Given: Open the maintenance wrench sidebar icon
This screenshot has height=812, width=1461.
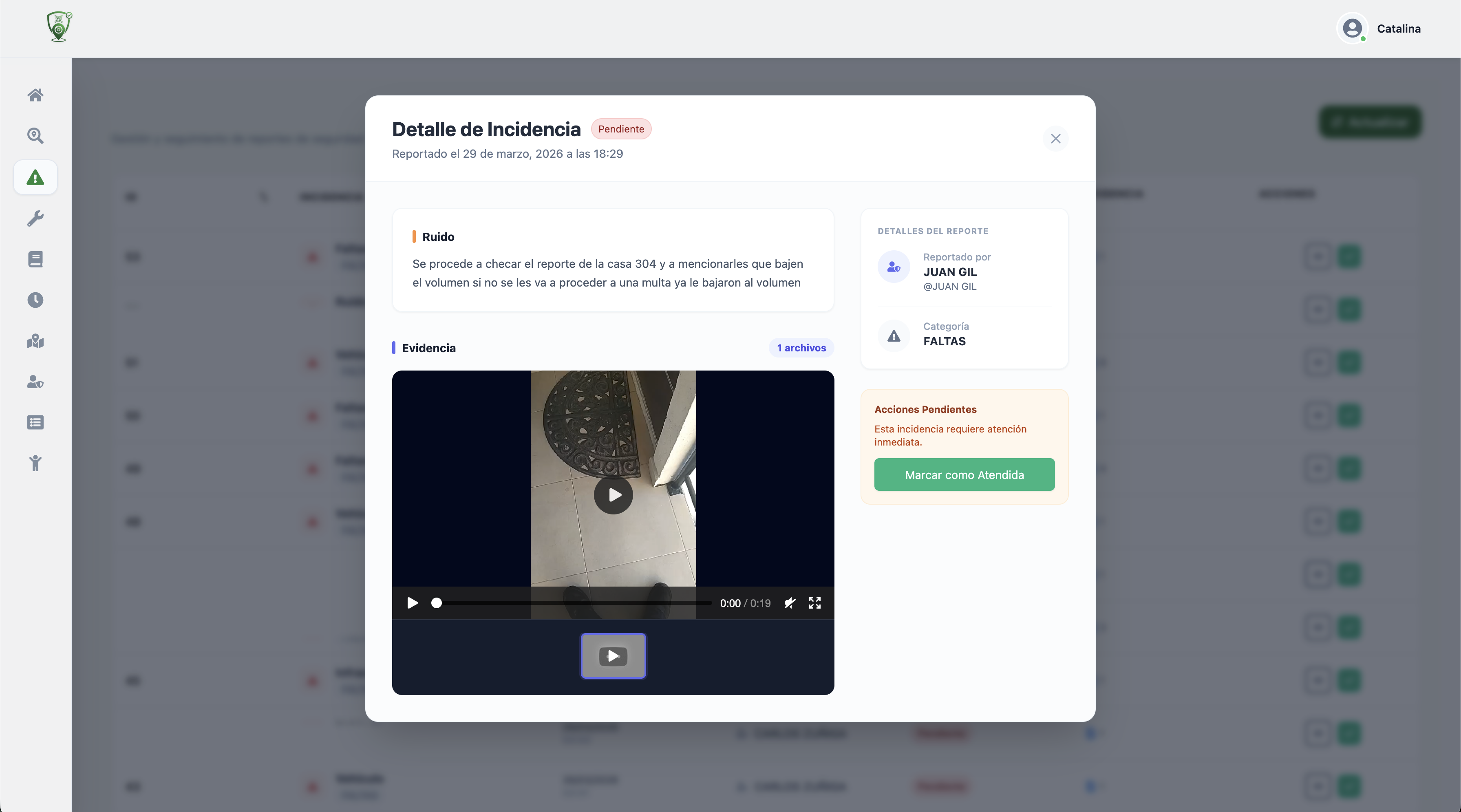Looking at the screenshot, I should pyautogui.click(x=35, y=218).
